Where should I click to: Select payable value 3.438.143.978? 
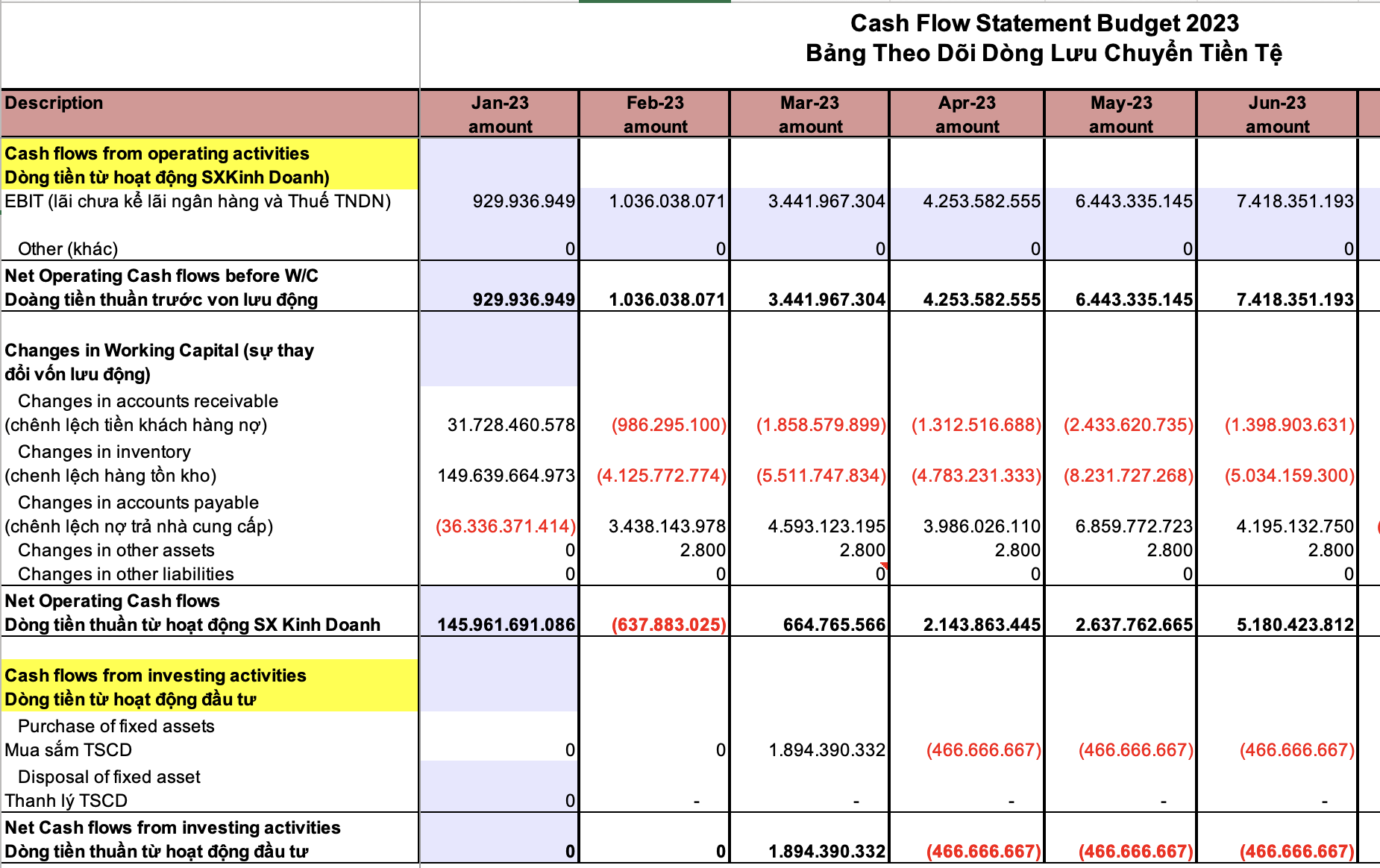click(667, 526)
